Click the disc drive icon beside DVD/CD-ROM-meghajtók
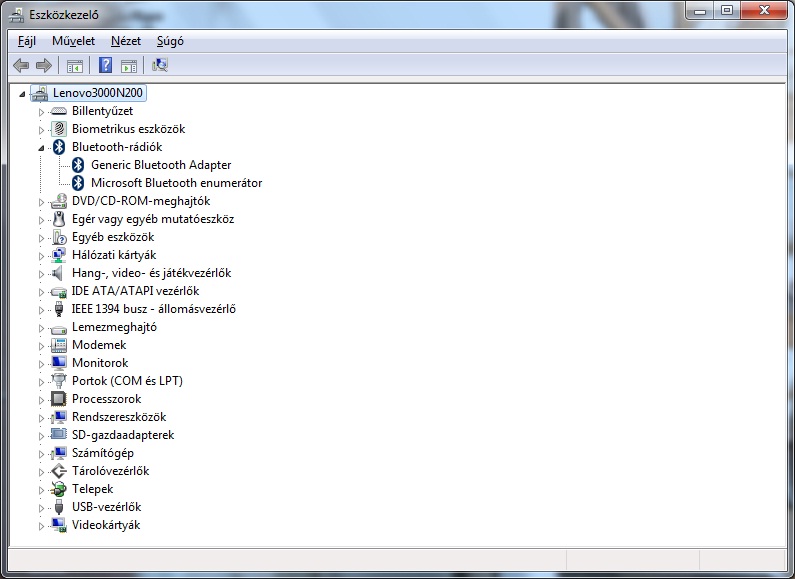Screen dimensions: 795x579 59,201
